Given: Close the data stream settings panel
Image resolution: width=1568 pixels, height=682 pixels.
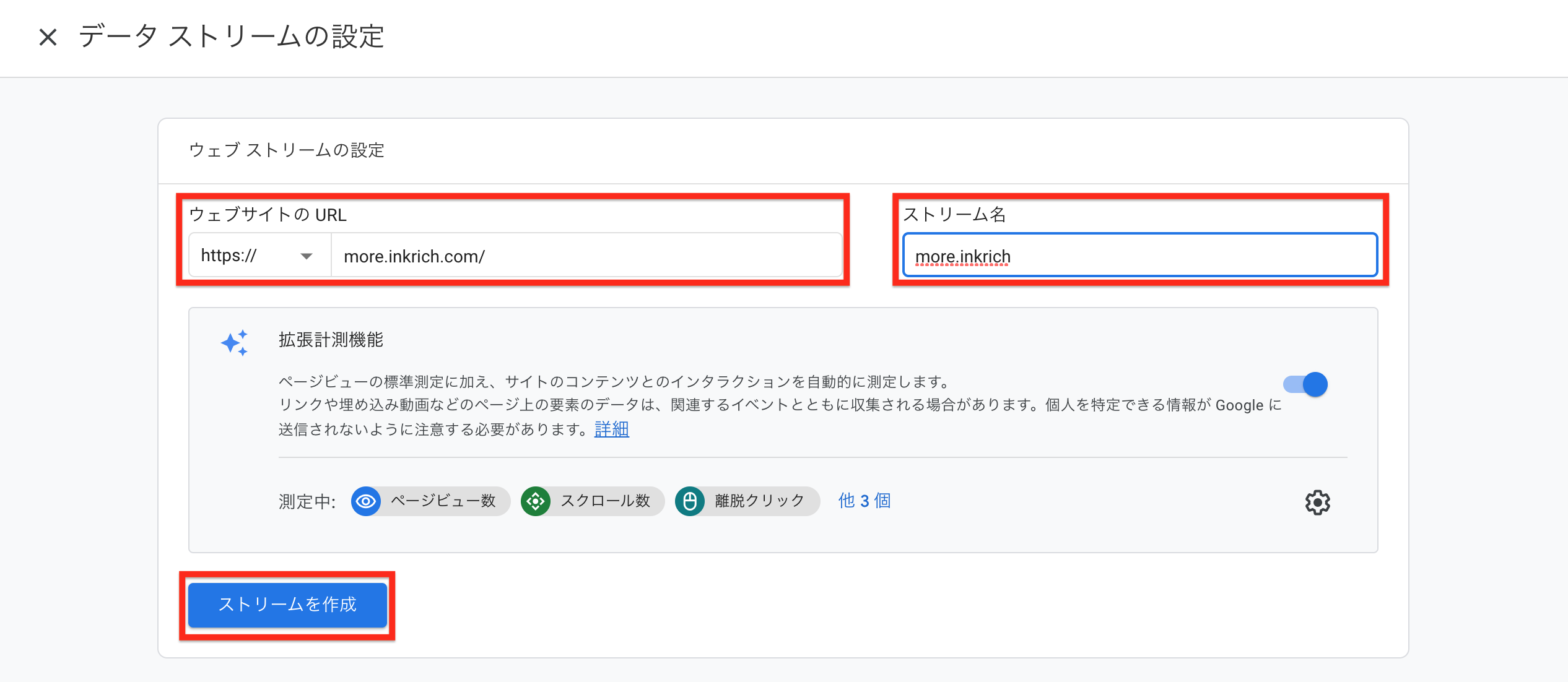Looking at the screenshot, I should pos(48,37).
